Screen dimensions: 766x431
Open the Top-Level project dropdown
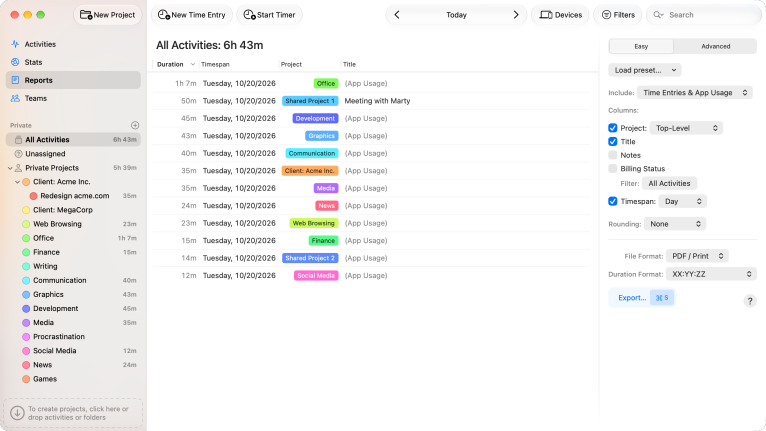(686, 128)
